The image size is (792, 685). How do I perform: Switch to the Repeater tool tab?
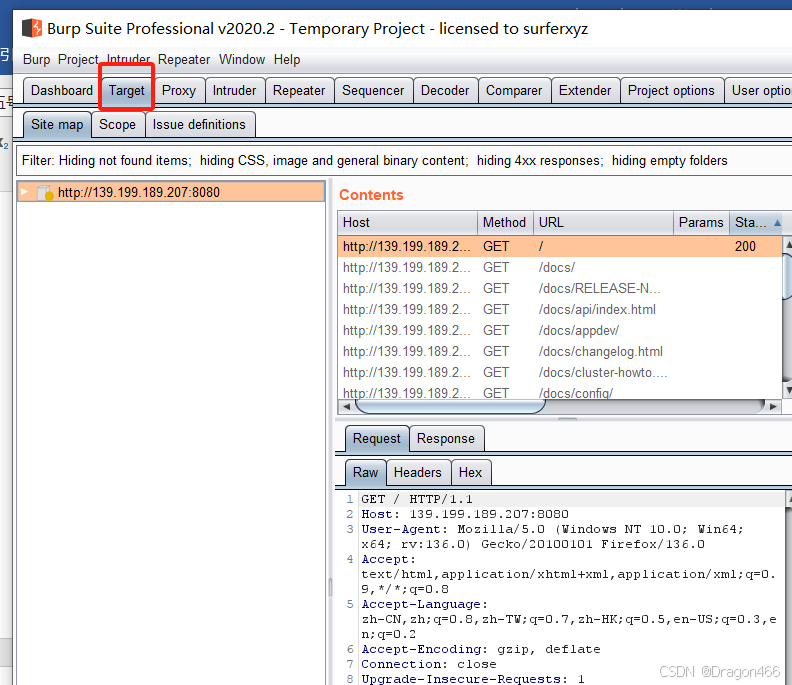pos(299,90)
